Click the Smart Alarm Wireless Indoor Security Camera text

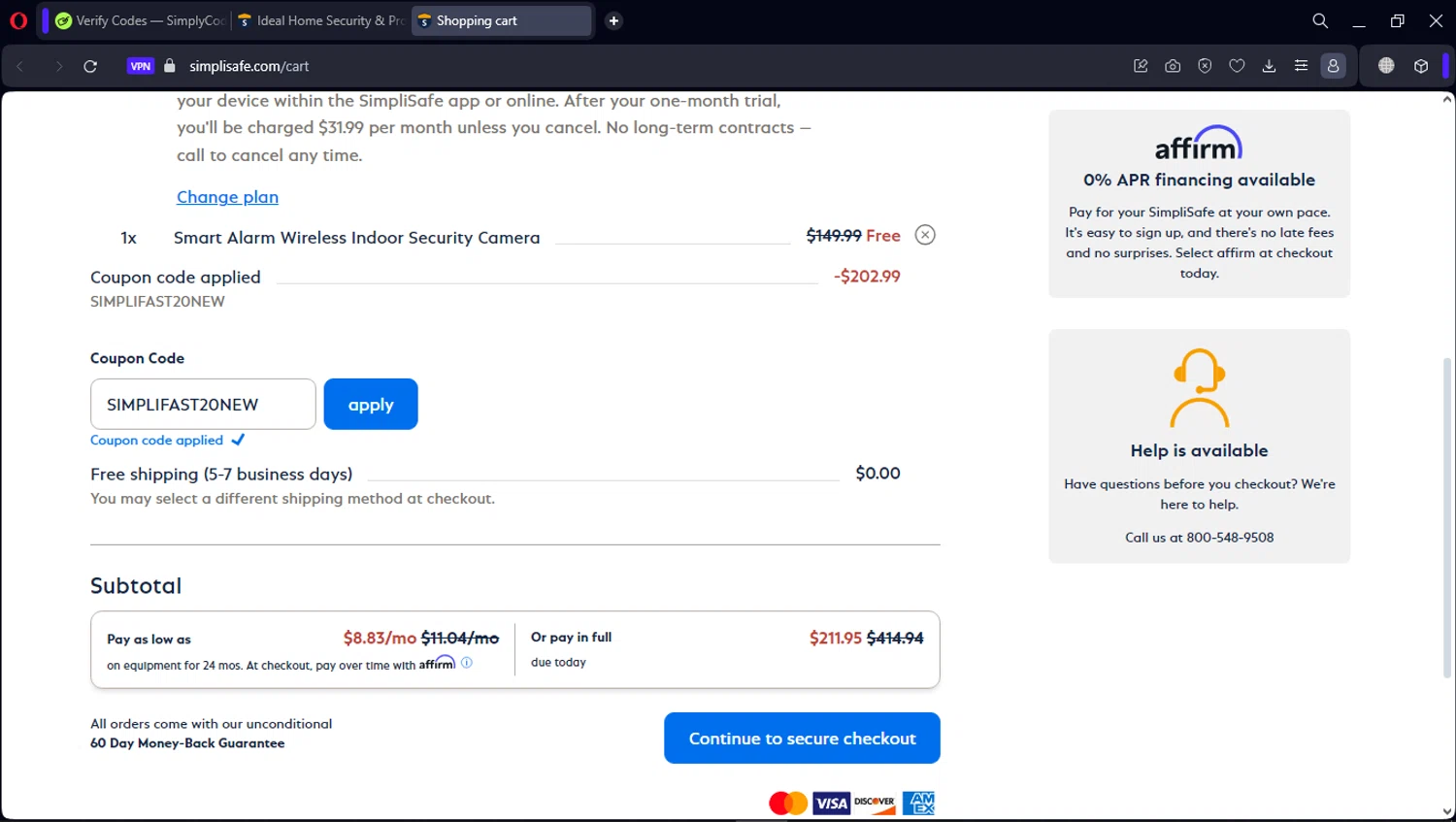point(356,238)
